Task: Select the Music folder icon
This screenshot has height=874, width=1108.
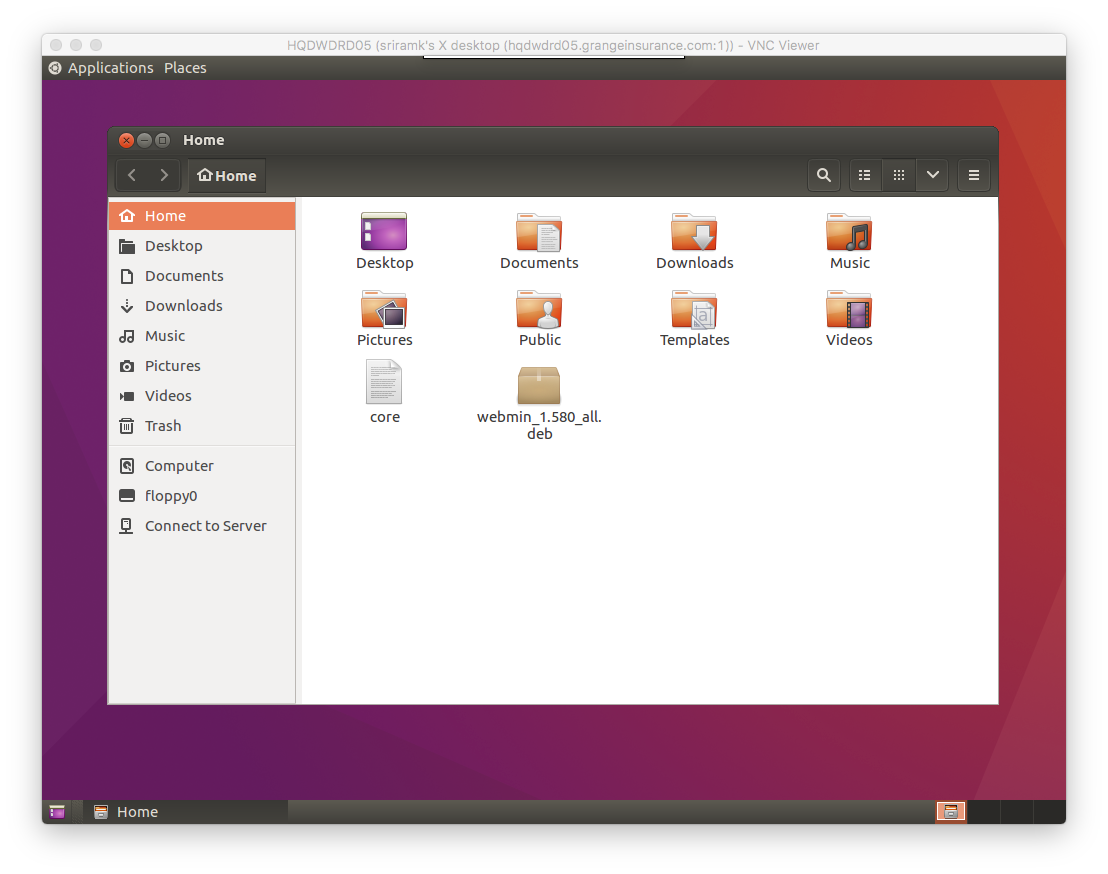Action: 849,230
